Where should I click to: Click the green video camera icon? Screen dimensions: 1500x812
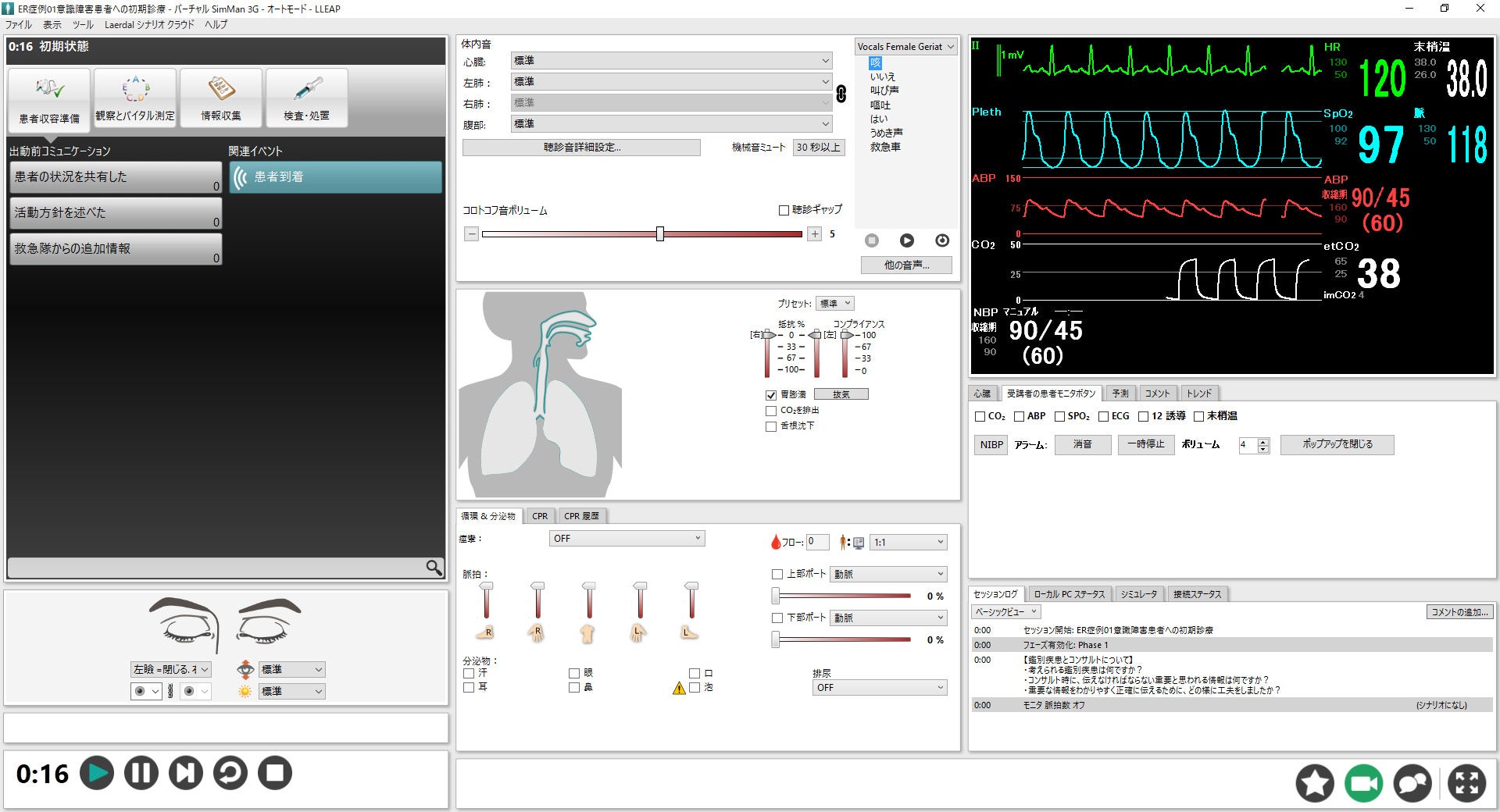(1363, 783)
